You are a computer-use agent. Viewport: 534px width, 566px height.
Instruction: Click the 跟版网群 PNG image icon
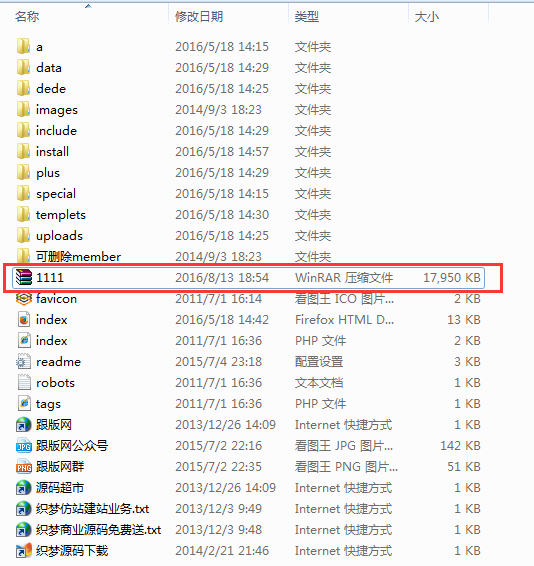[x=24, y=467]
